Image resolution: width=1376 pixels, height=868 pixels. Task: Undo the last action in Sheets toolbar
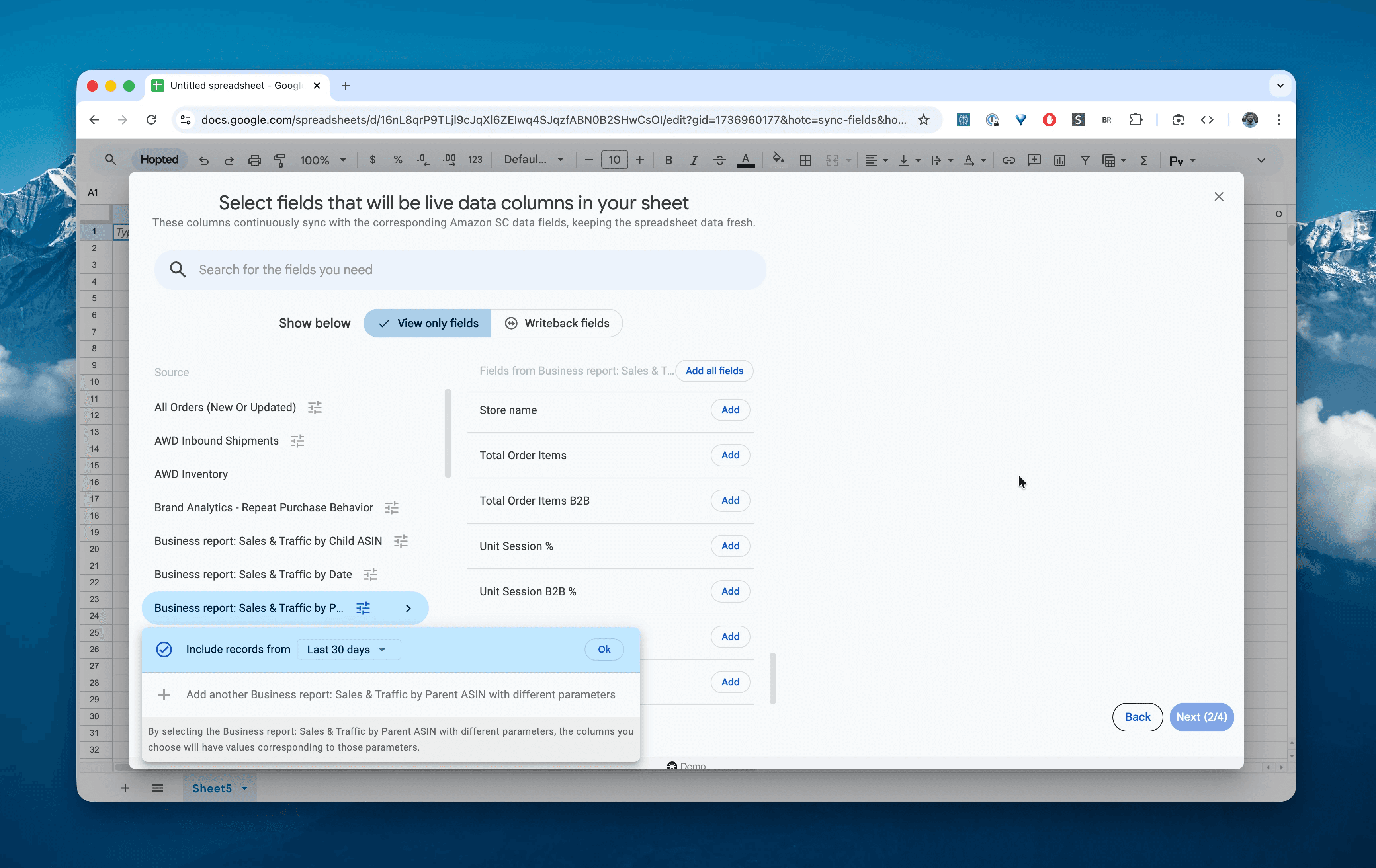pyautogui.click(x=203, y=160)
